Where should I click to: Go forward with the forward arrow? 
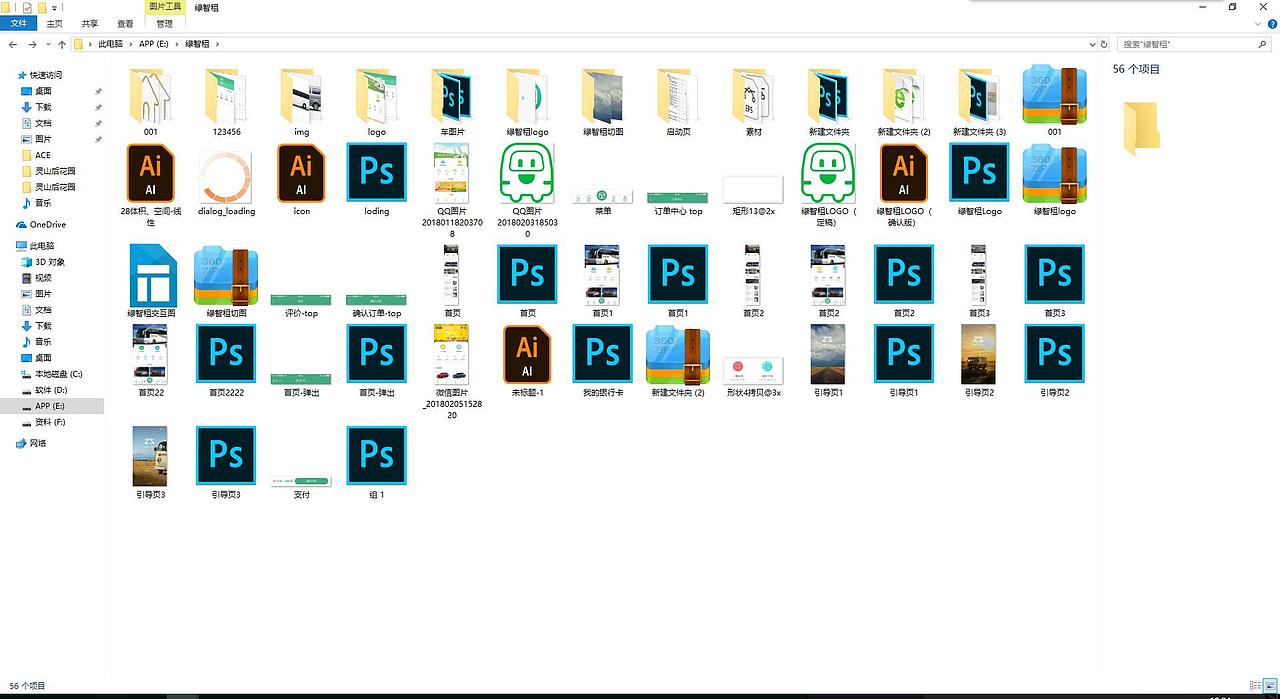click(x=33, y=45)
